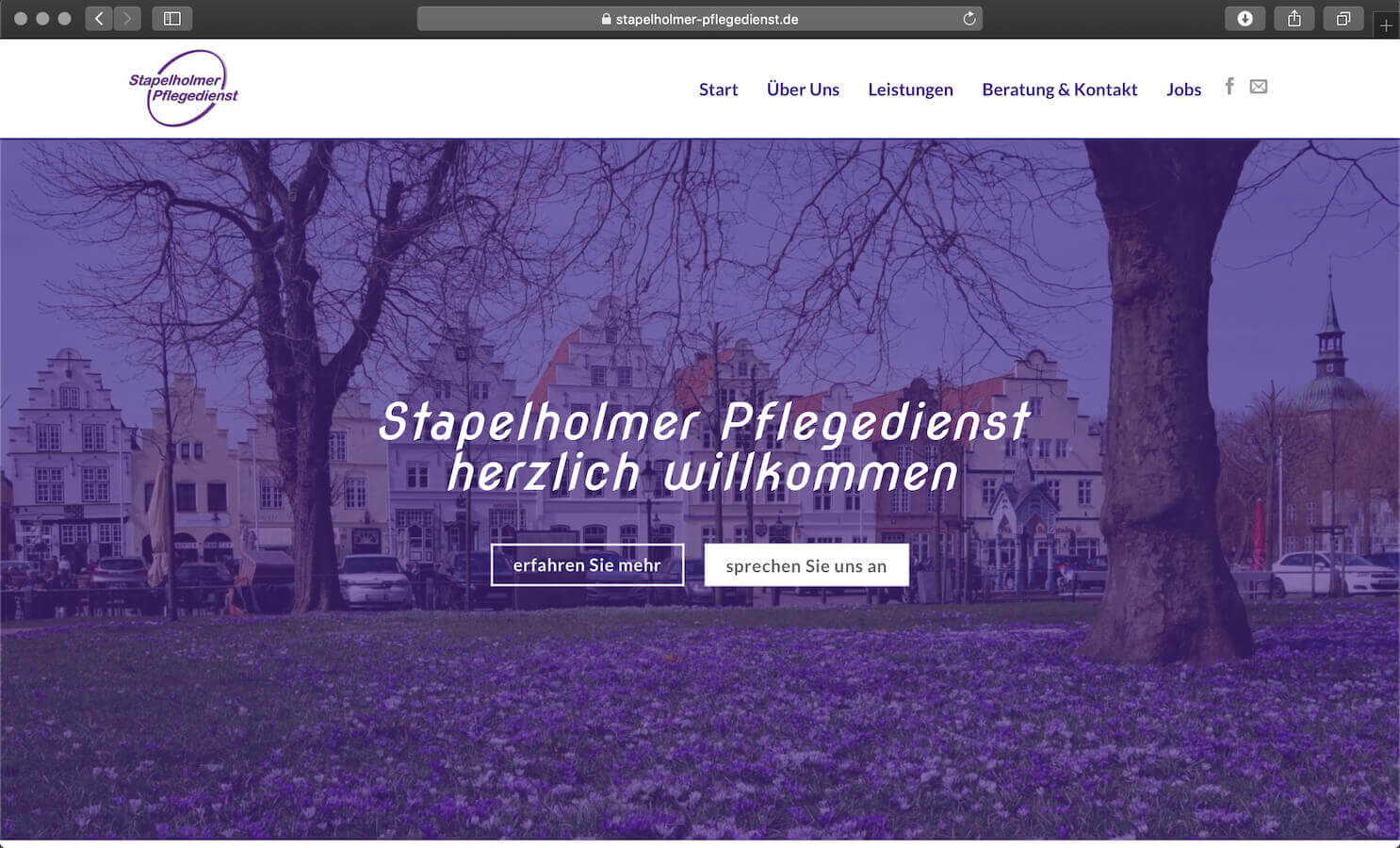1400x848 pixels.
Task: Close the Safari window with the red button
Action: (x=20, y=19)
